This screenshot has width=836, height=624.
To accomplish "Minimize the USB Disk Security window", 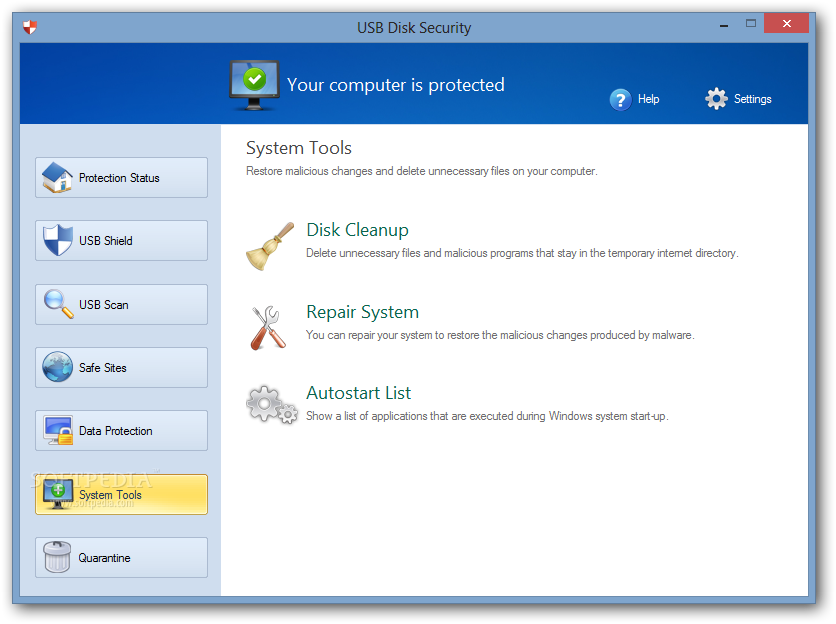I will [x=724, y=25].
